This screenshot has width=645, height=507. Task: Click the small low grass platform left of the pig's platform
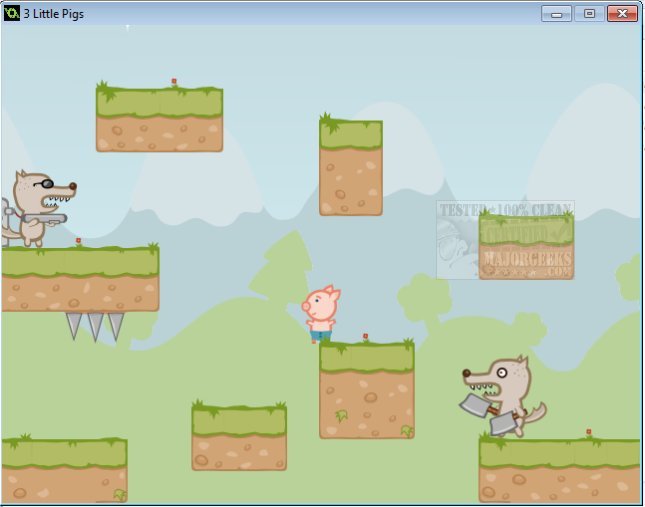239,435
